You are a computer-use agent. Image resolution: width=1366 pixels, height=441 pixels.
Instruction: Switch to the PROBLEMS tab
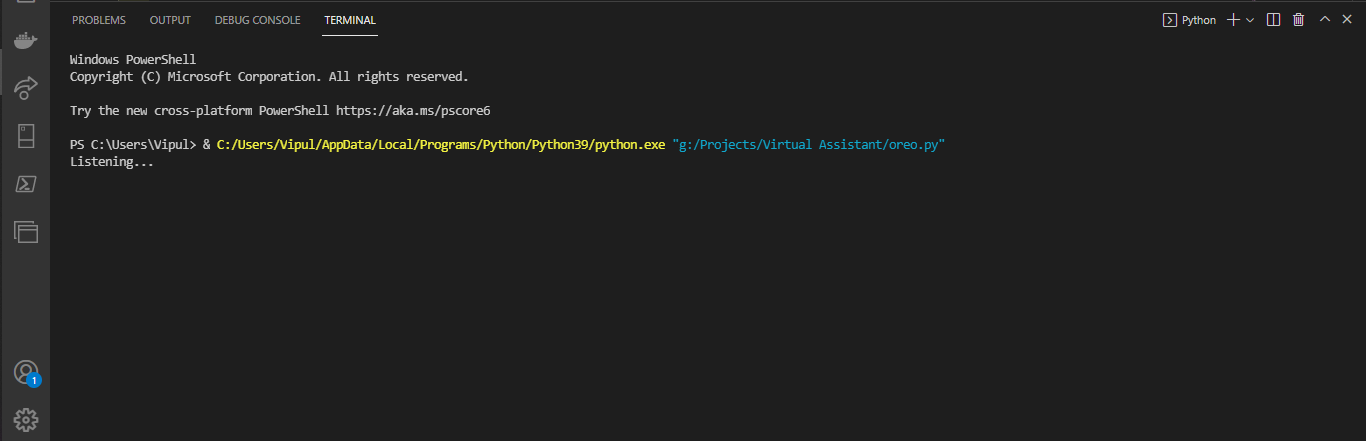tap(99, 20)
